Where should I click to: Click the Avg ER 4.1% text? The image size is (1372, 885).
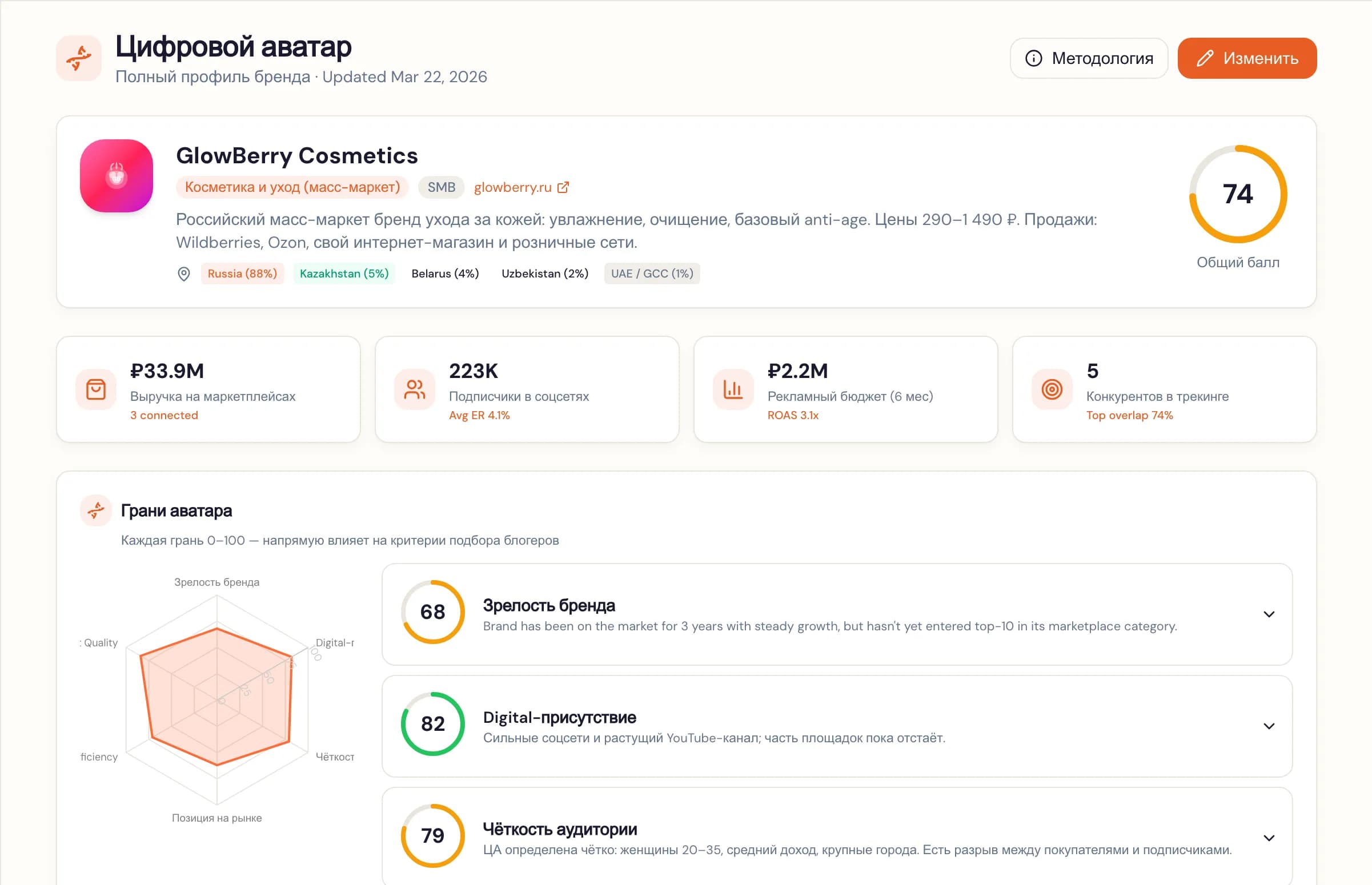479,415
